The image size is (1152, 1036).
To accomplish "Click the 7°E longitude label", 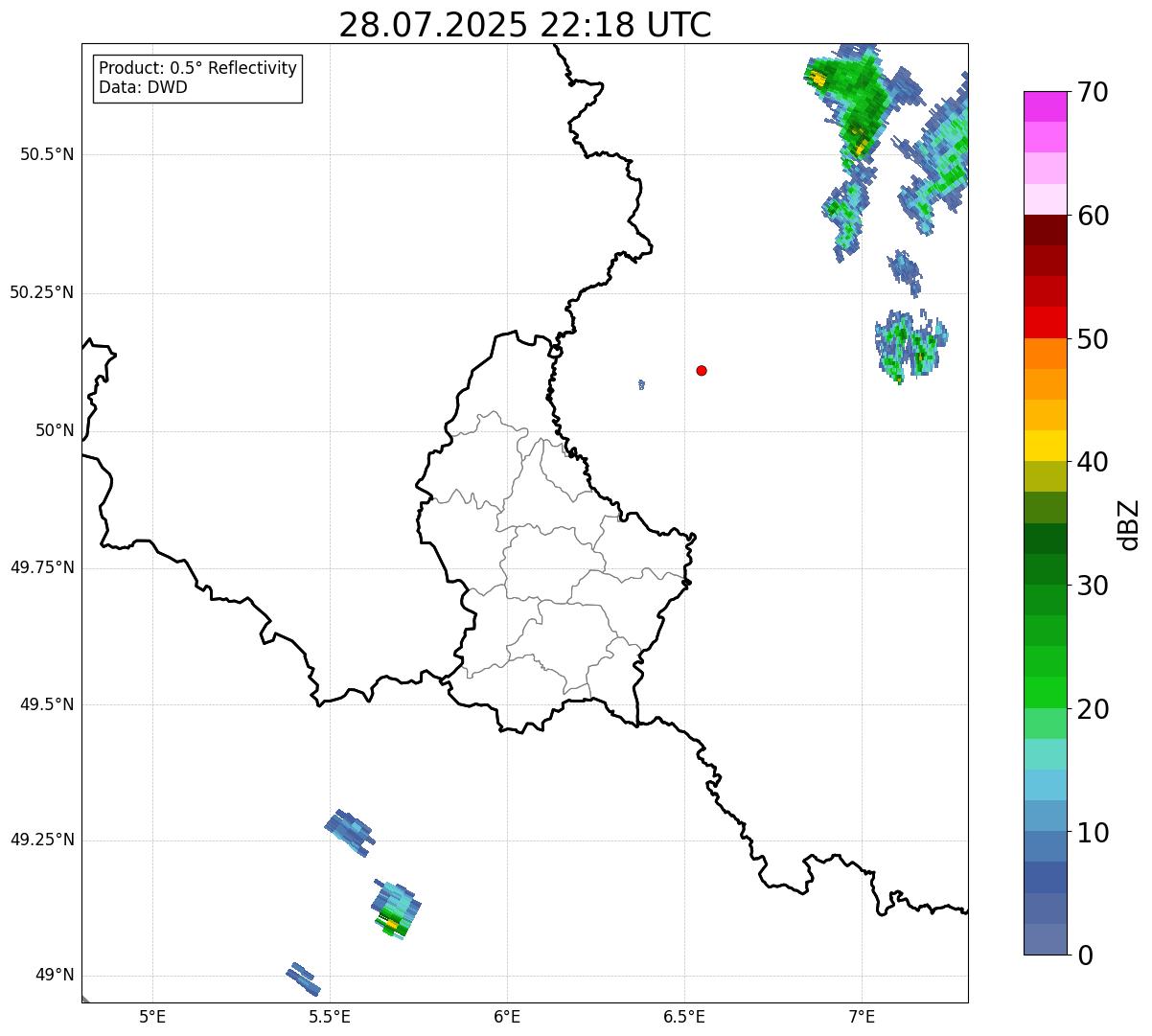I will 862,1016.
